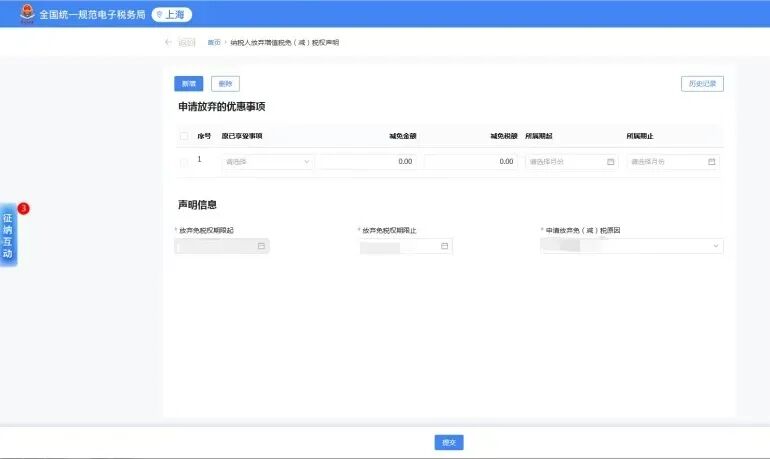Click the 放弃免税权期限止 date field
This screenshot has width=770, height=459.
coord(406,246)
